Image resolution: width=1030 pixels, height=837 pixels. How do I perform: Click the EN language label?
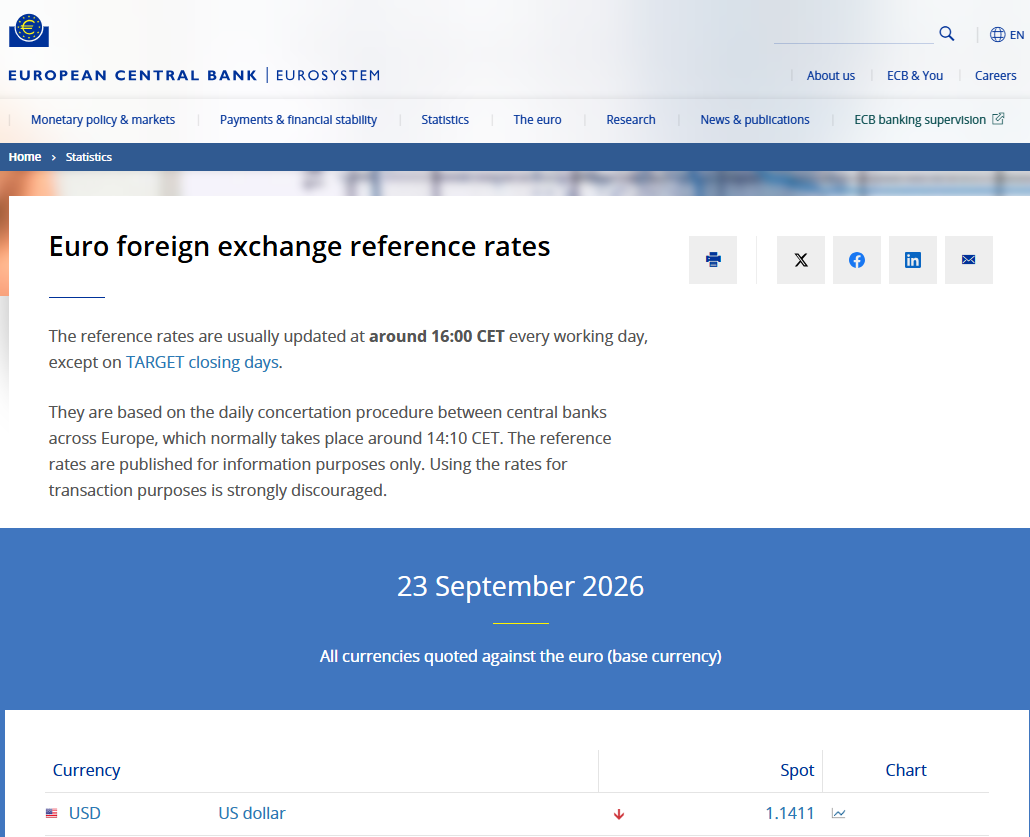click(1017, 35)
